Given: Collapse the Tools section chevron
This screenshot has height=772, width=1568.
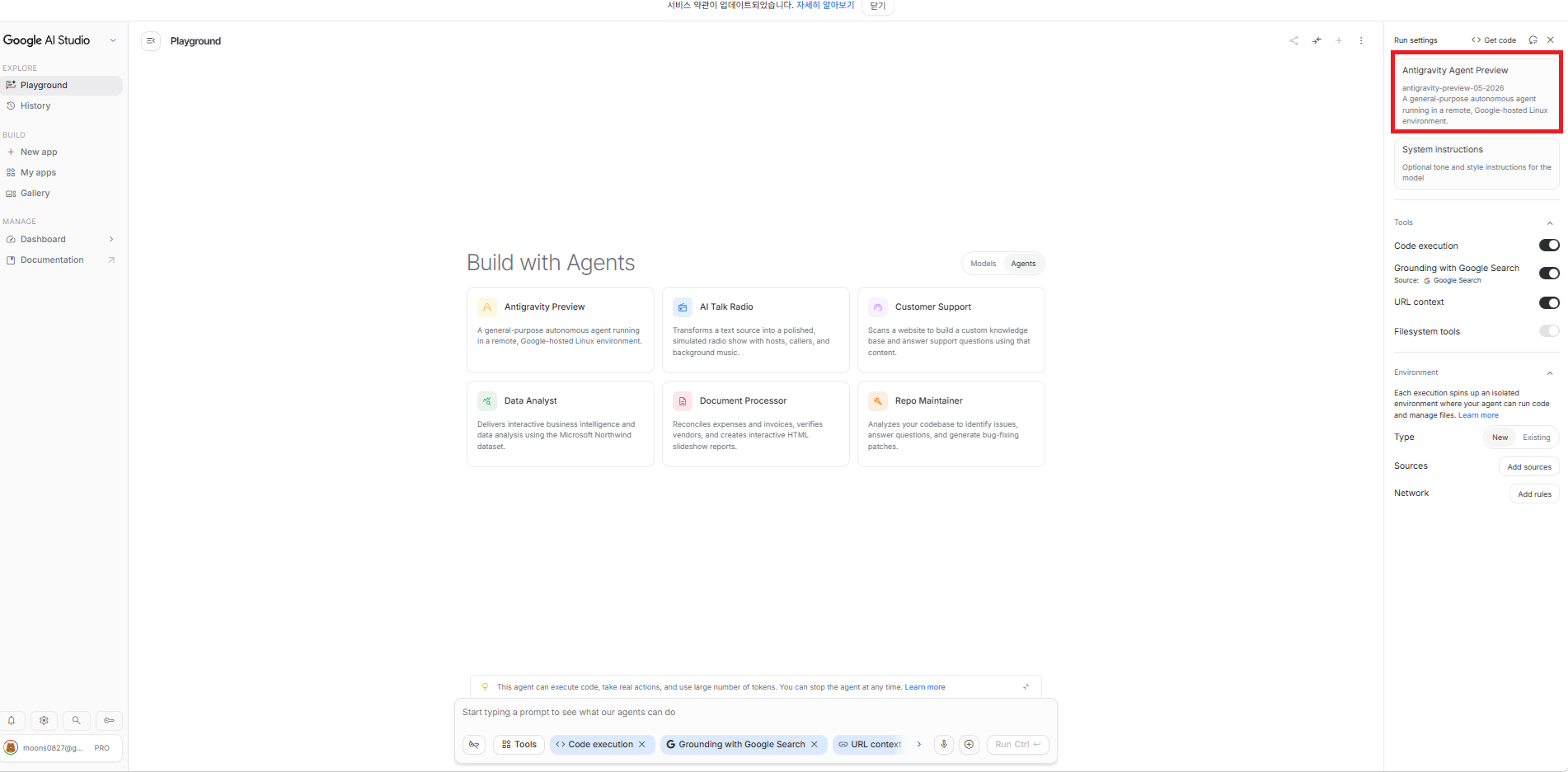Looking at the screenshot, I should tap(1550, 222).
